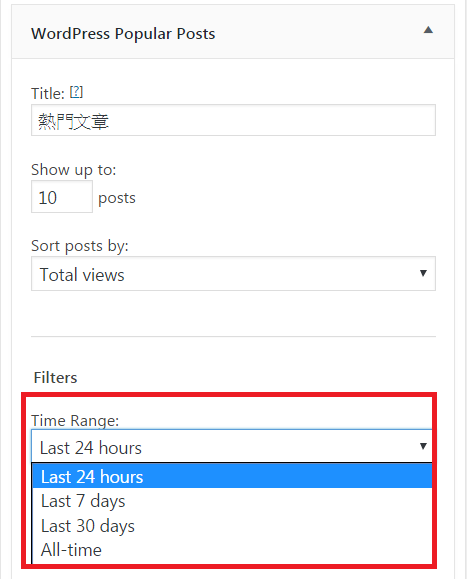Click the Time Range combo box showing its value

tap(232, 446)
